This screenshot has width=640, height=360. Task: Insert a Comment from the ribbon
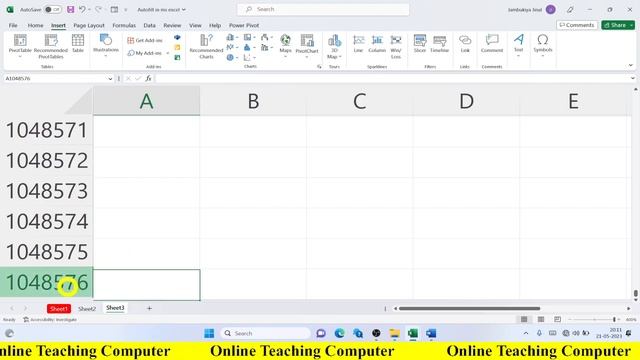coord(492,44)
